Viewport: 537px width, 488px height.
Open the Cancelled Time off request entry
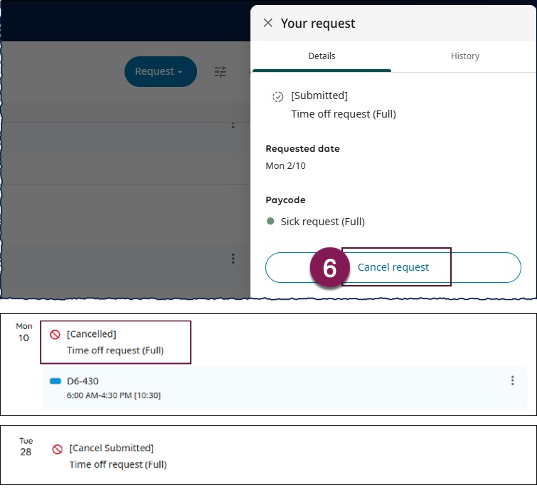point(115,342)
